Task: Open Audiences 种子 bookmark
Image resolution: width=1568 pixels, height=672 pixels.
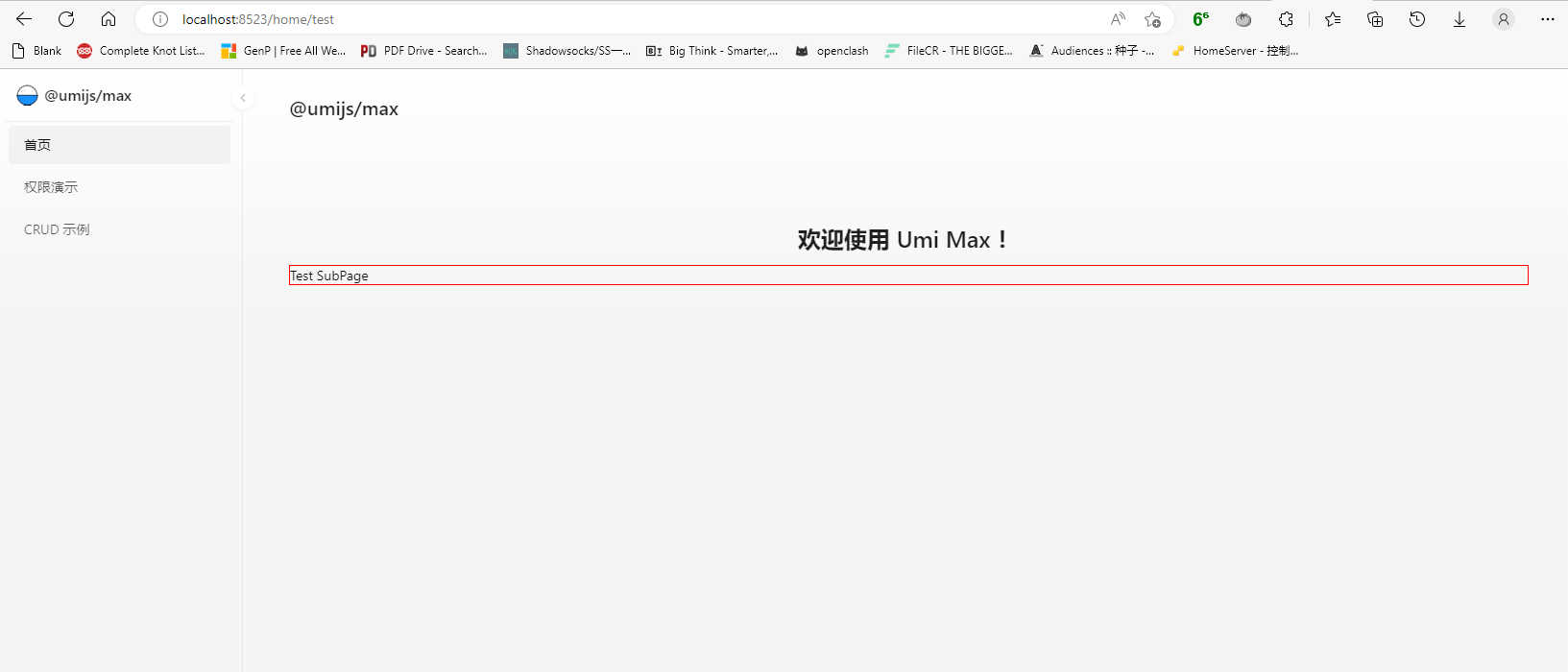Action: coord(1092,51)
